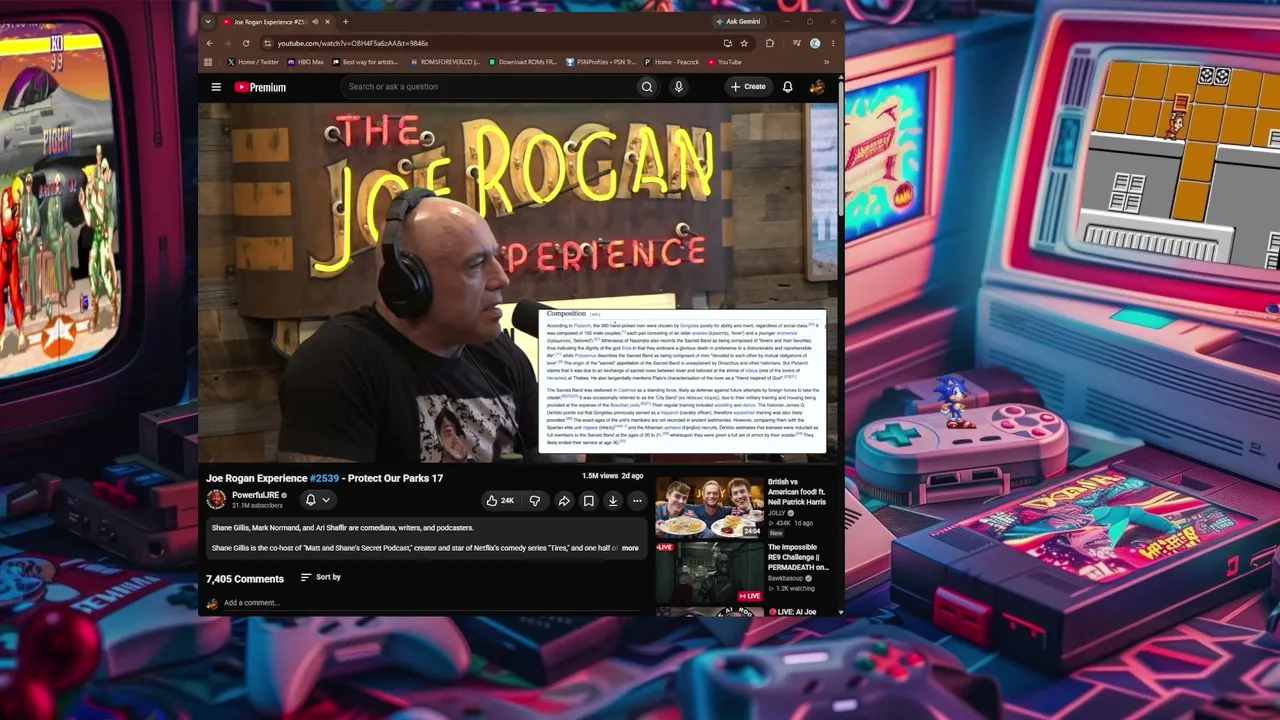Open YouTube notifications bell in header

(x=787, y=87)
